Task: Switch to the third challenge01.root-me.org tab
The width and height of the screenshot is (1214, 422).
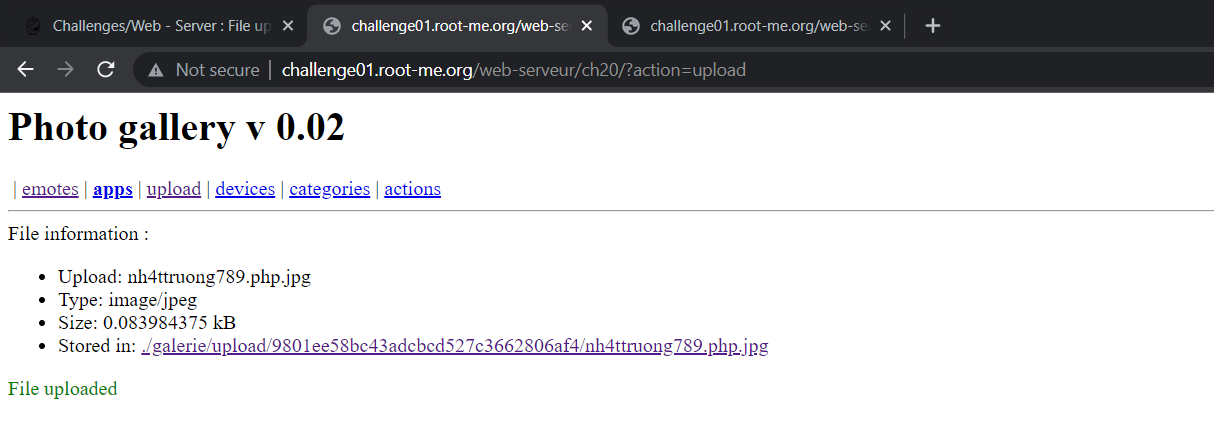Action: coord(756,26)
